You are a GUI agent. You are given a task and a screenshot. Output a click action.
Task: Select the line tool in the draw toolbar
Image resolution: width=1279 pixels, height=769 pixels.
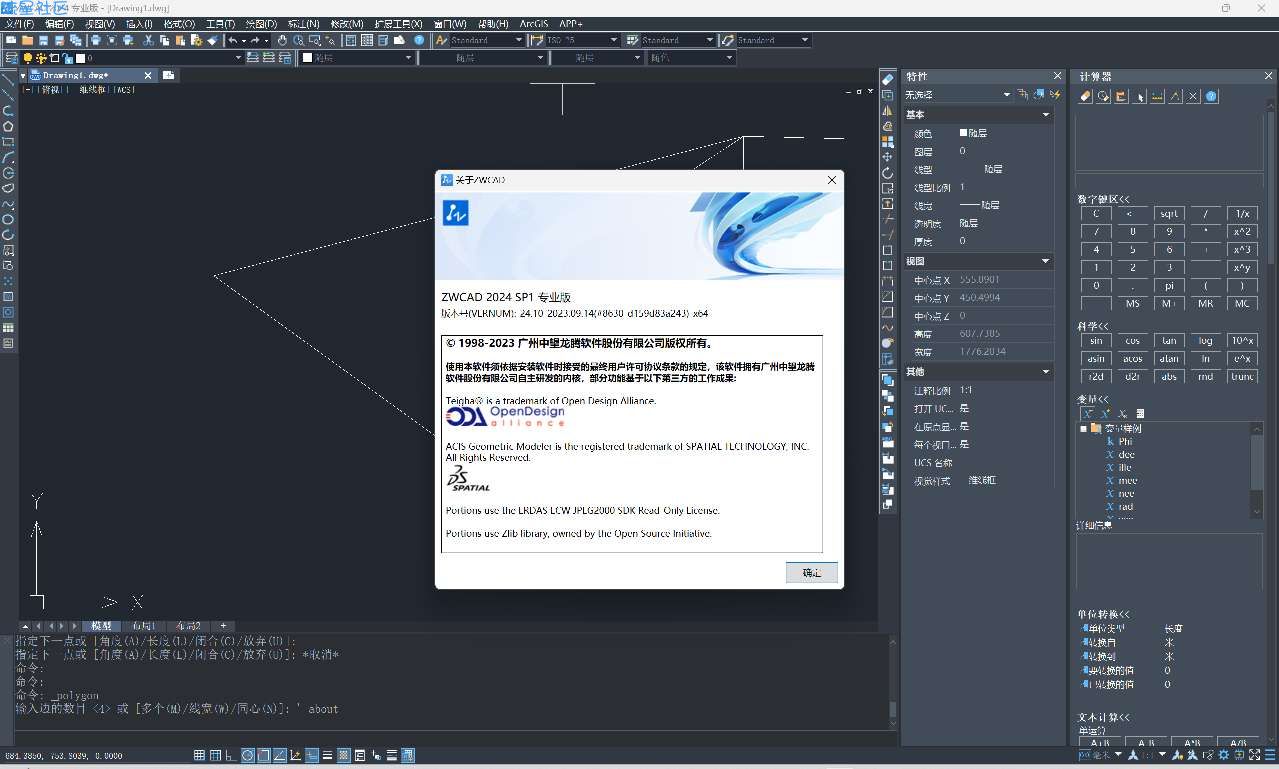point(8,79)
